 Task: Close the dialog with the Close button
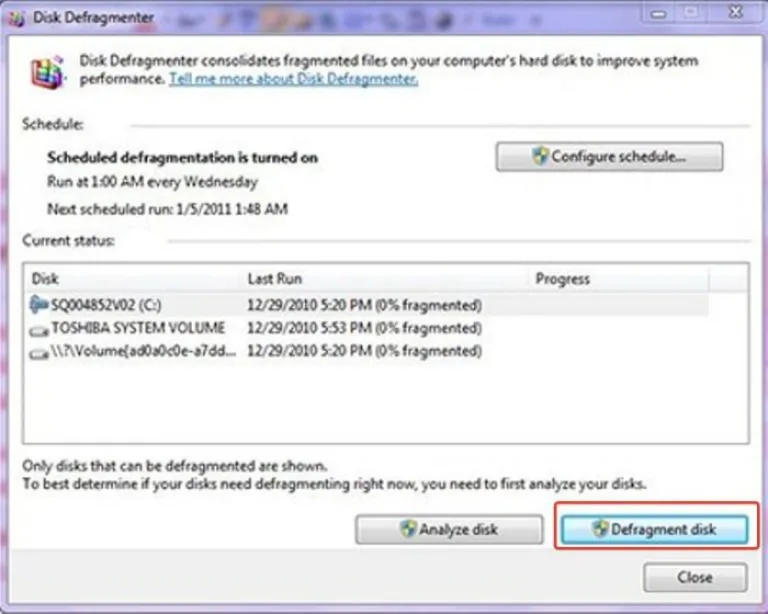pyautogui.click(x=696, y=577)
